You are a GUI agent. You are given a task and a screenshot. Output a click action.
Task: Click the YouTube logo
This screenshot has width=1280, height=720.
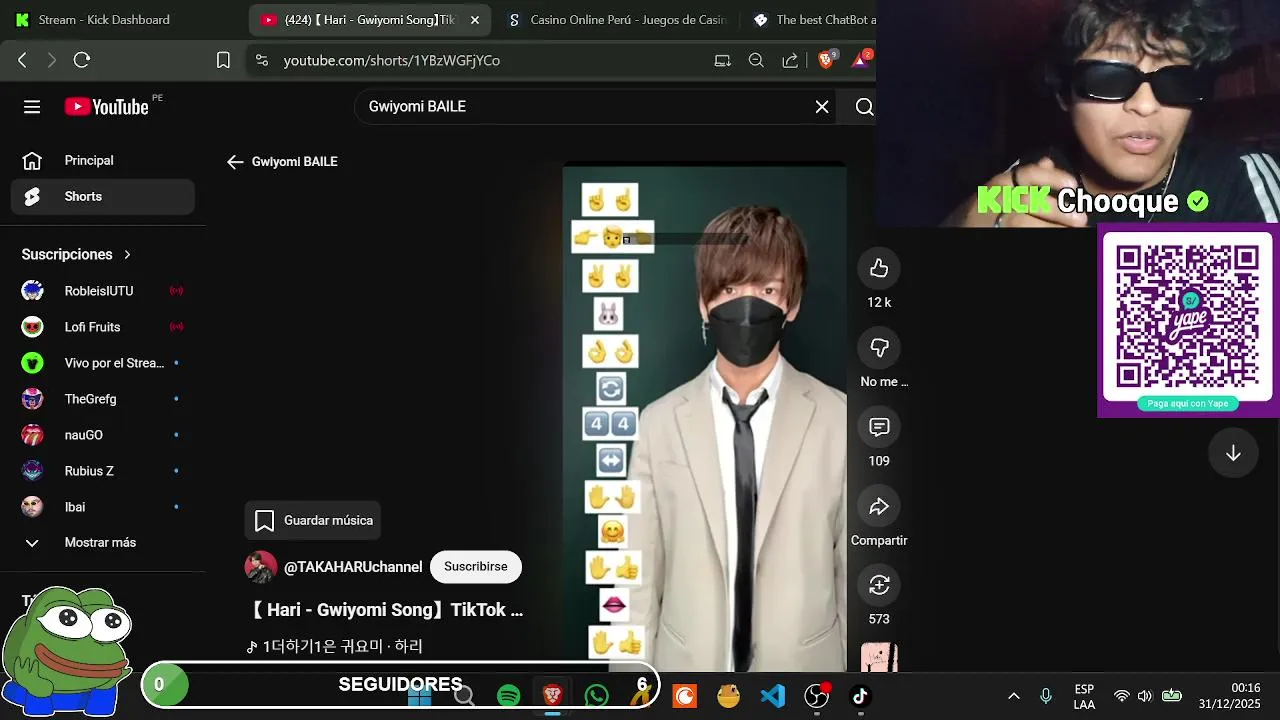point(106,107)
